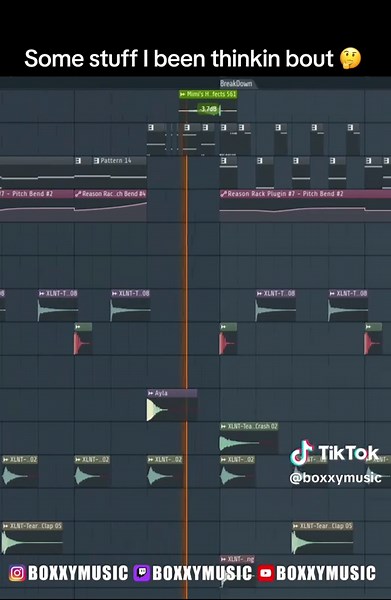Click the 3.7dB volume handle on Mimi's clip

pyautogui.click(x=209, y=109)
